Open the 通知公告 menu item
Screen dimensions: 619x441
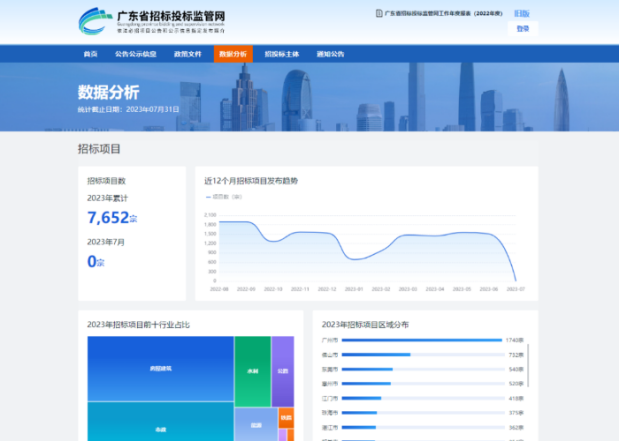[330, 54]
